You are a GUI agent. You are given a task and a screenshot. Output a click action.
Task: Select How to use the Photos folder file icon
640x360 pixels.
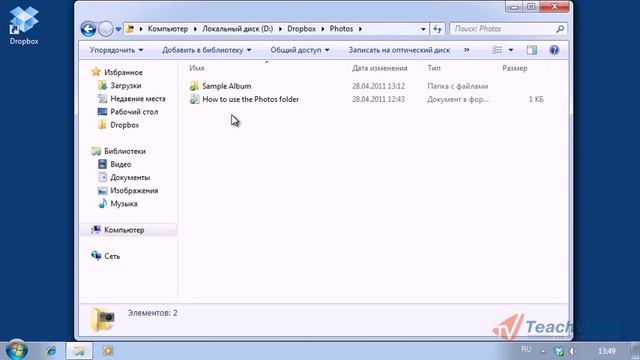pyautogui.click(x=194, y=99)
